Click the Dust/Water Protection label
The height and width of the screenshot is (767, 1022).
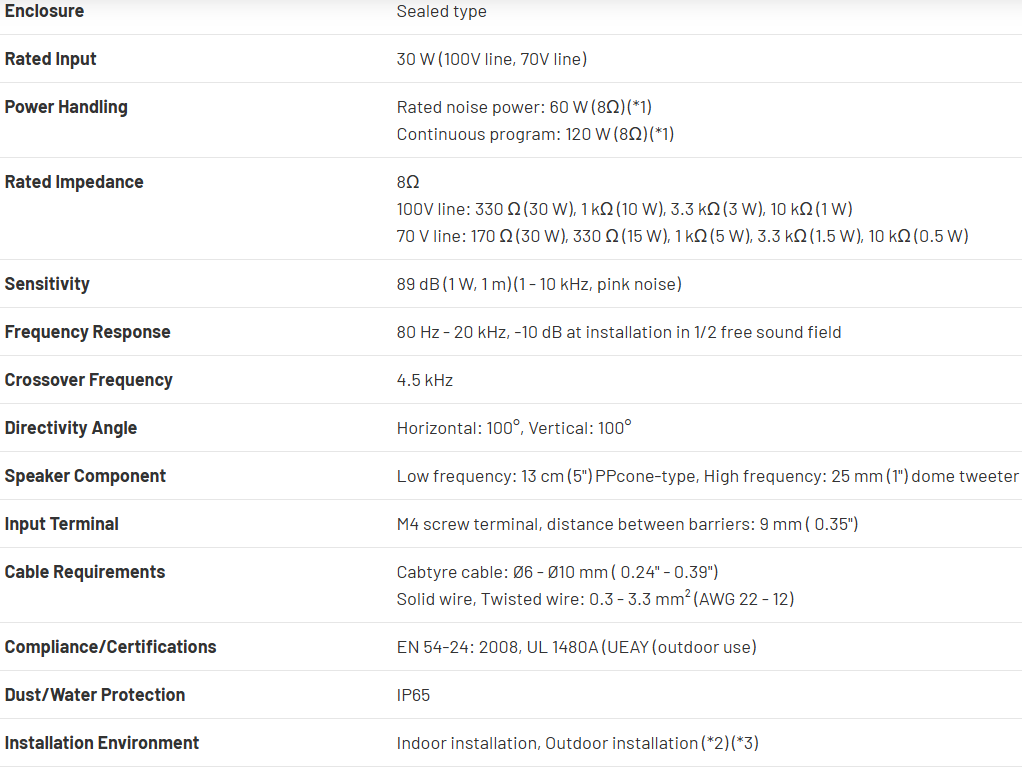95,695
